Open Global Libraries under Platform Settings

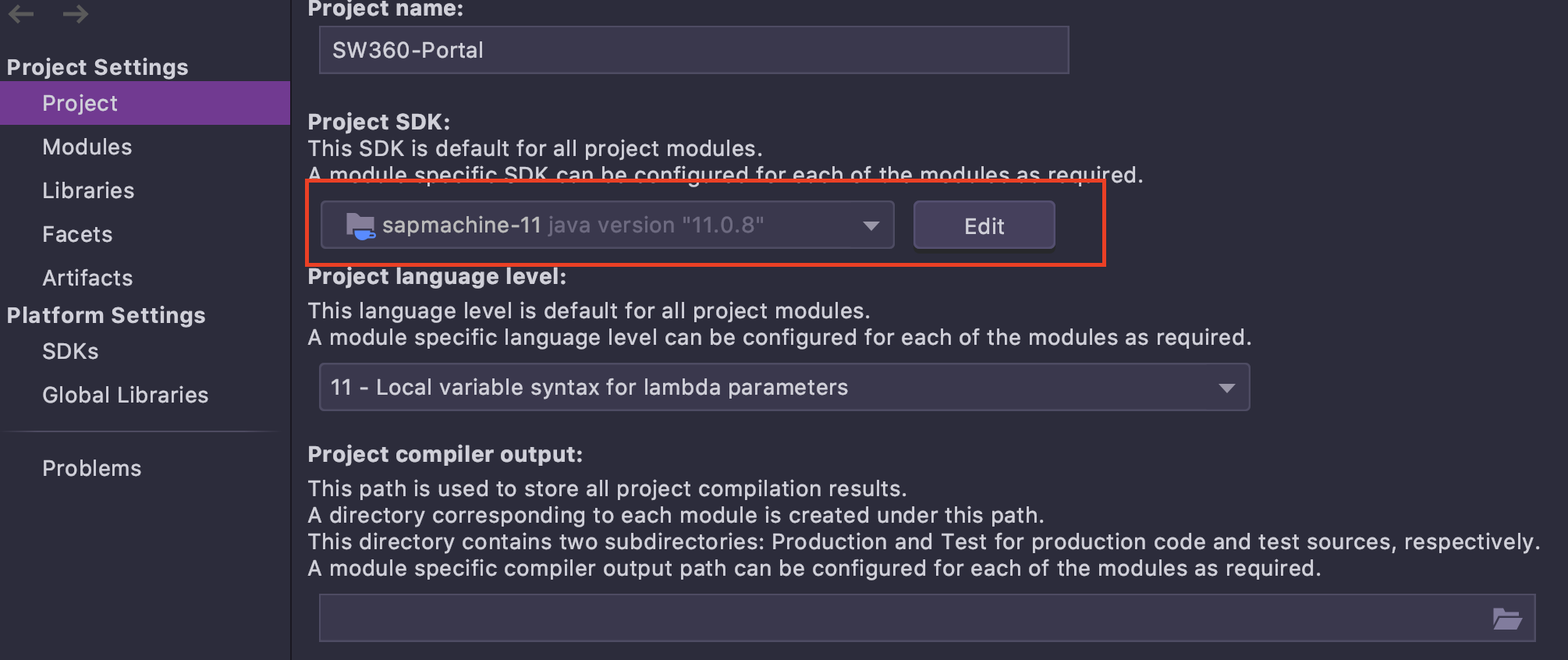tap(125, 394)
